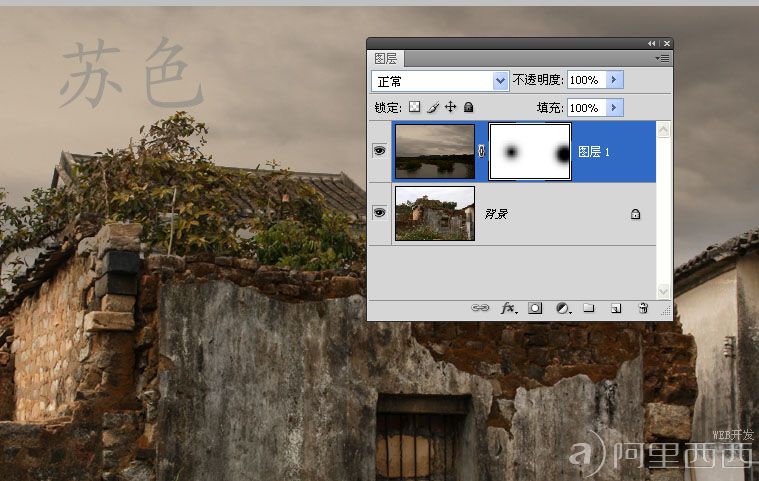Open the 填充 fill slider arrow
The image size is (759, 481).
click(614, 107)
